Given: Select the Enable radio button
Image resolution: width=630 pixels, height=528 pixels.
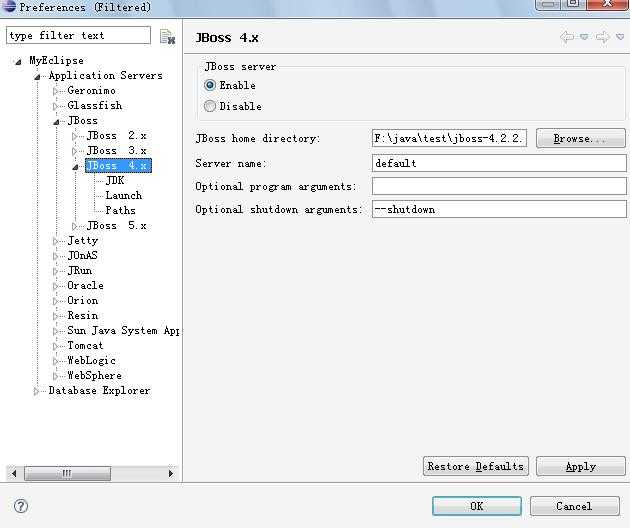Looking at the screenshot, I should pyautogui.click(x=210, y=85).
